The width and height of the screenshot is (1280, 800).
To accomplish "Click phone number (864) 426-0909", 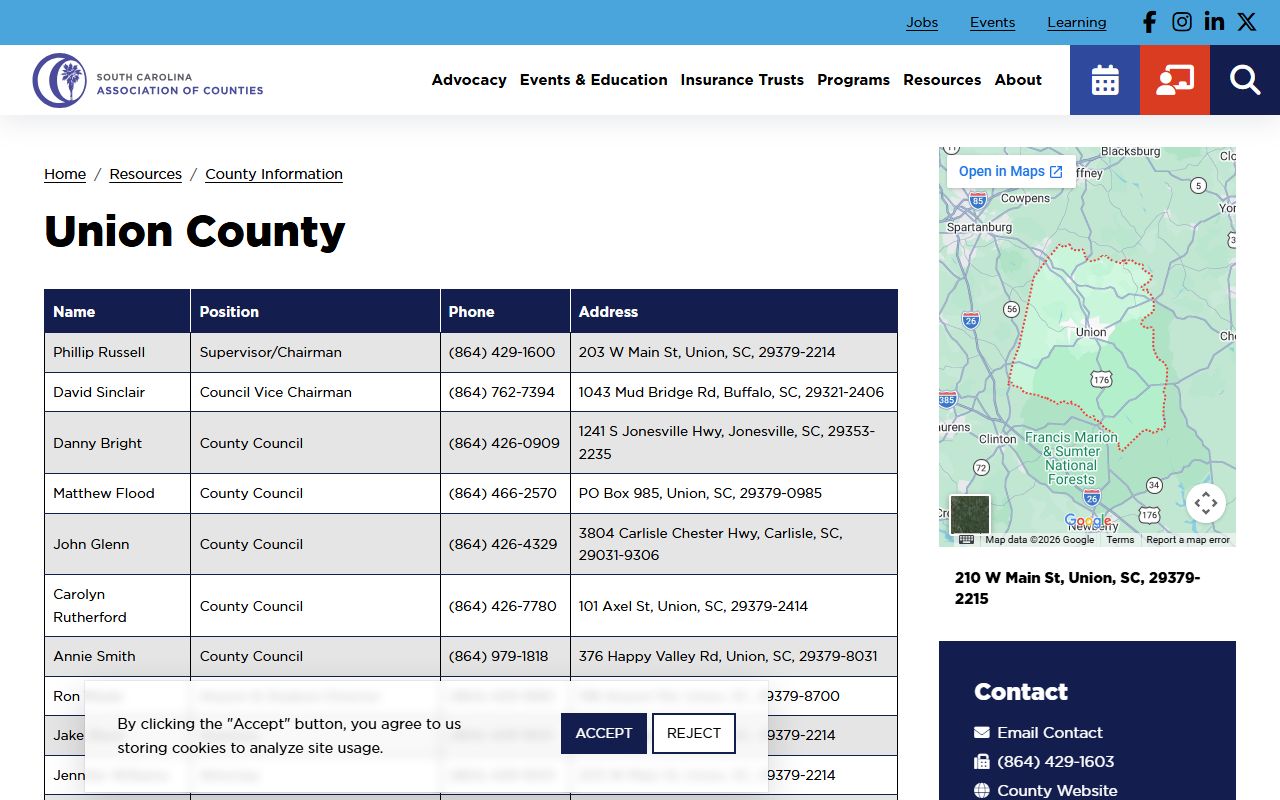I will tap(504, 443).
